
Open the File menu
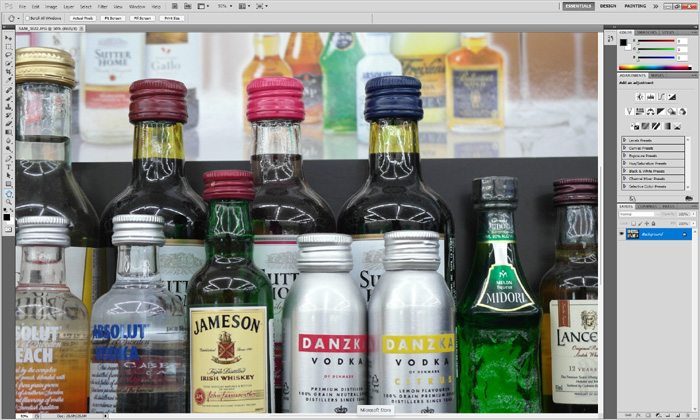coord(22,7)
